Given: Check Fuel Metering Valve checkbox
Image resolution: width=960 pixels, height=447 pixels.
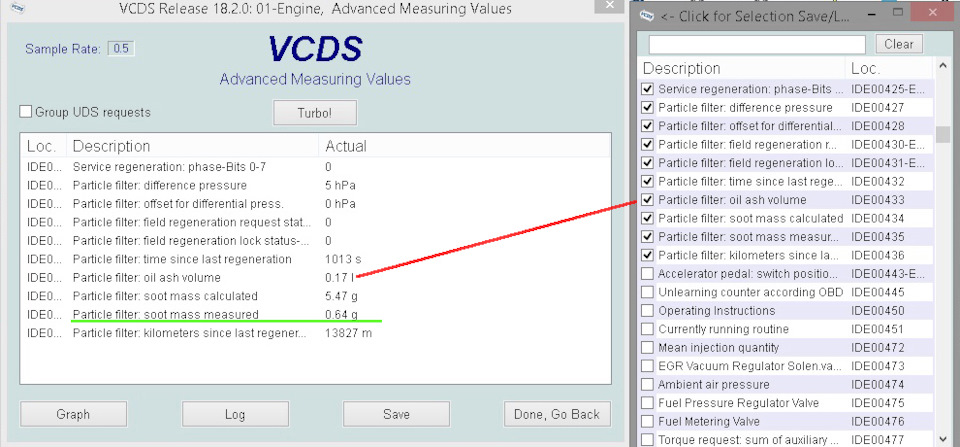Looking at the screenshot, I should click(647, 421).
